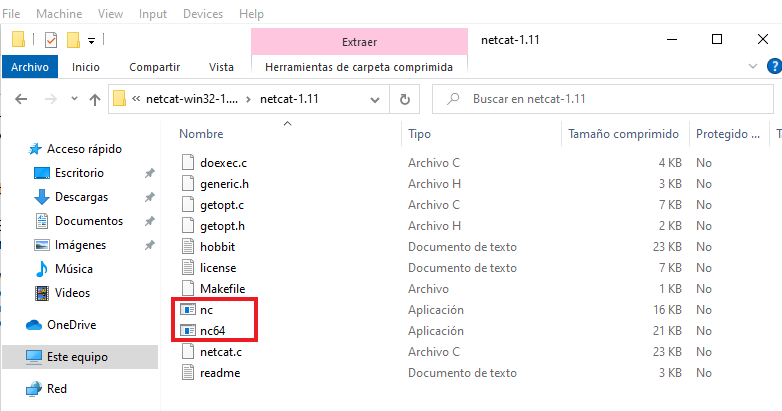The image size is (782, 411).
Task: Open the quick access toolbar customize dropdown
Action: tap(91, 40)
